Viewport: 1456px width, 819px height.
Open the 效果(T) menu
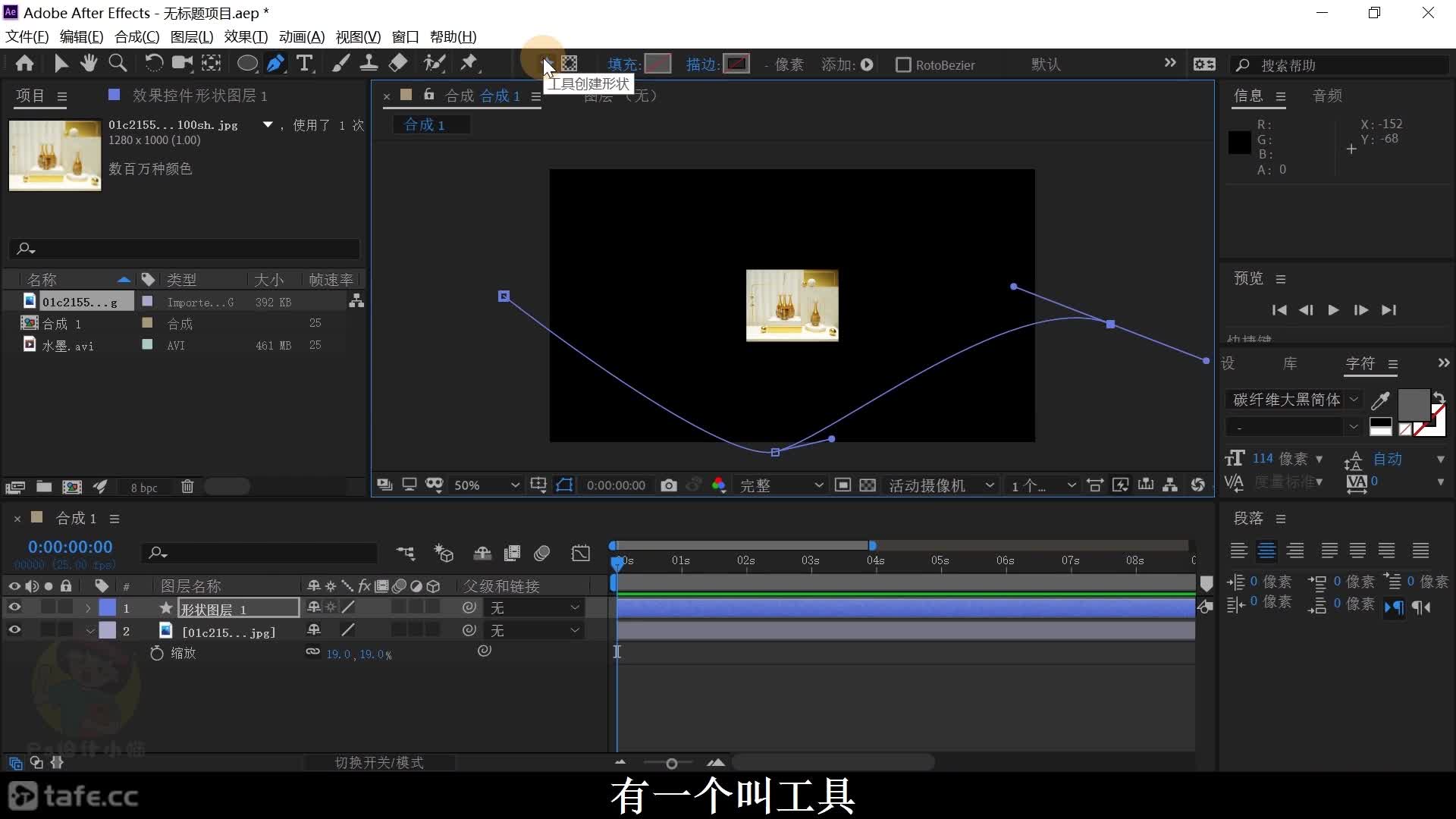point(246,36)
